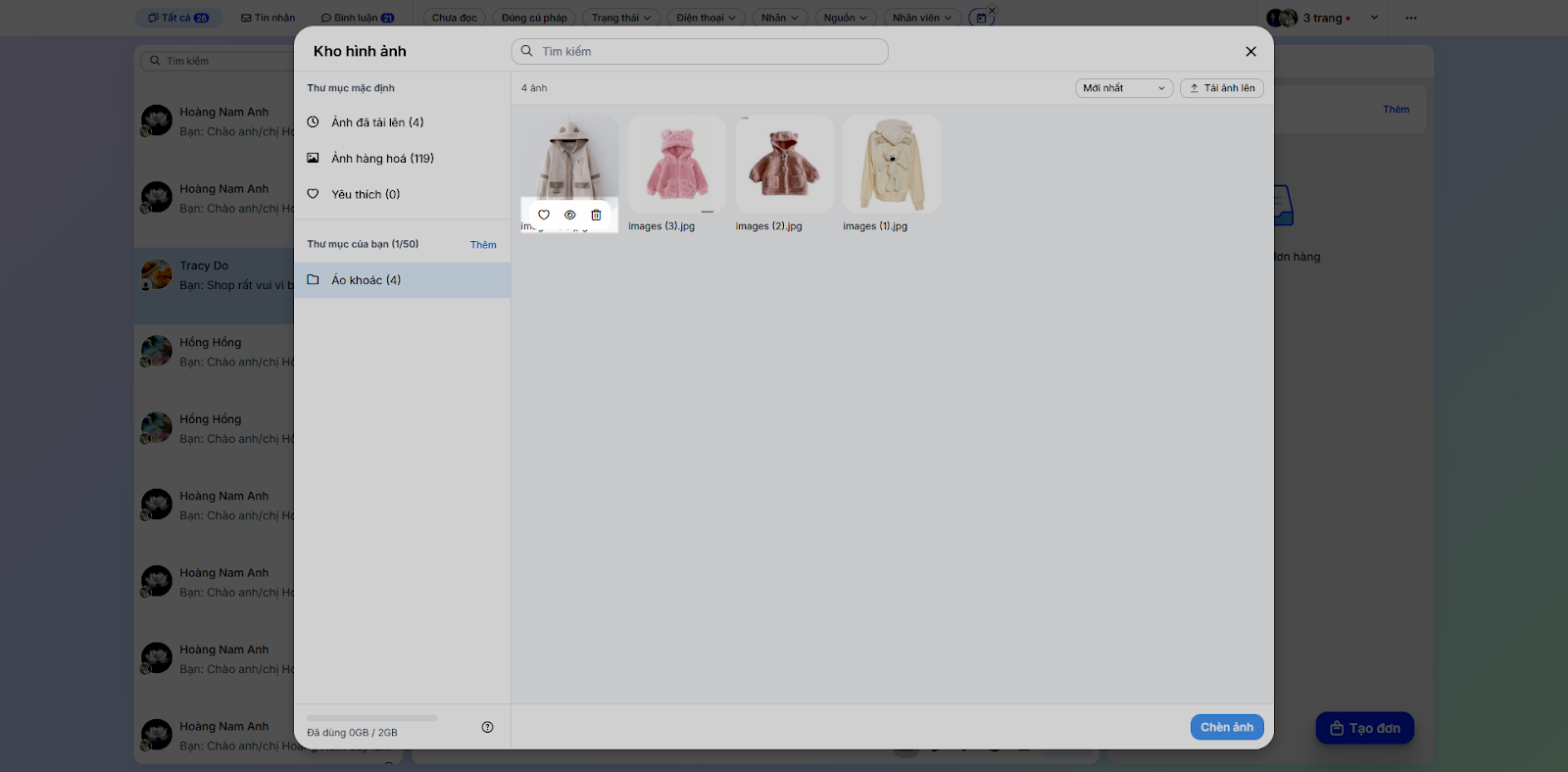Viewport: 1568px width, 772px height.
Task: Open the Mới nhất sort dropdown
Action: click(x=1124, y=88)
